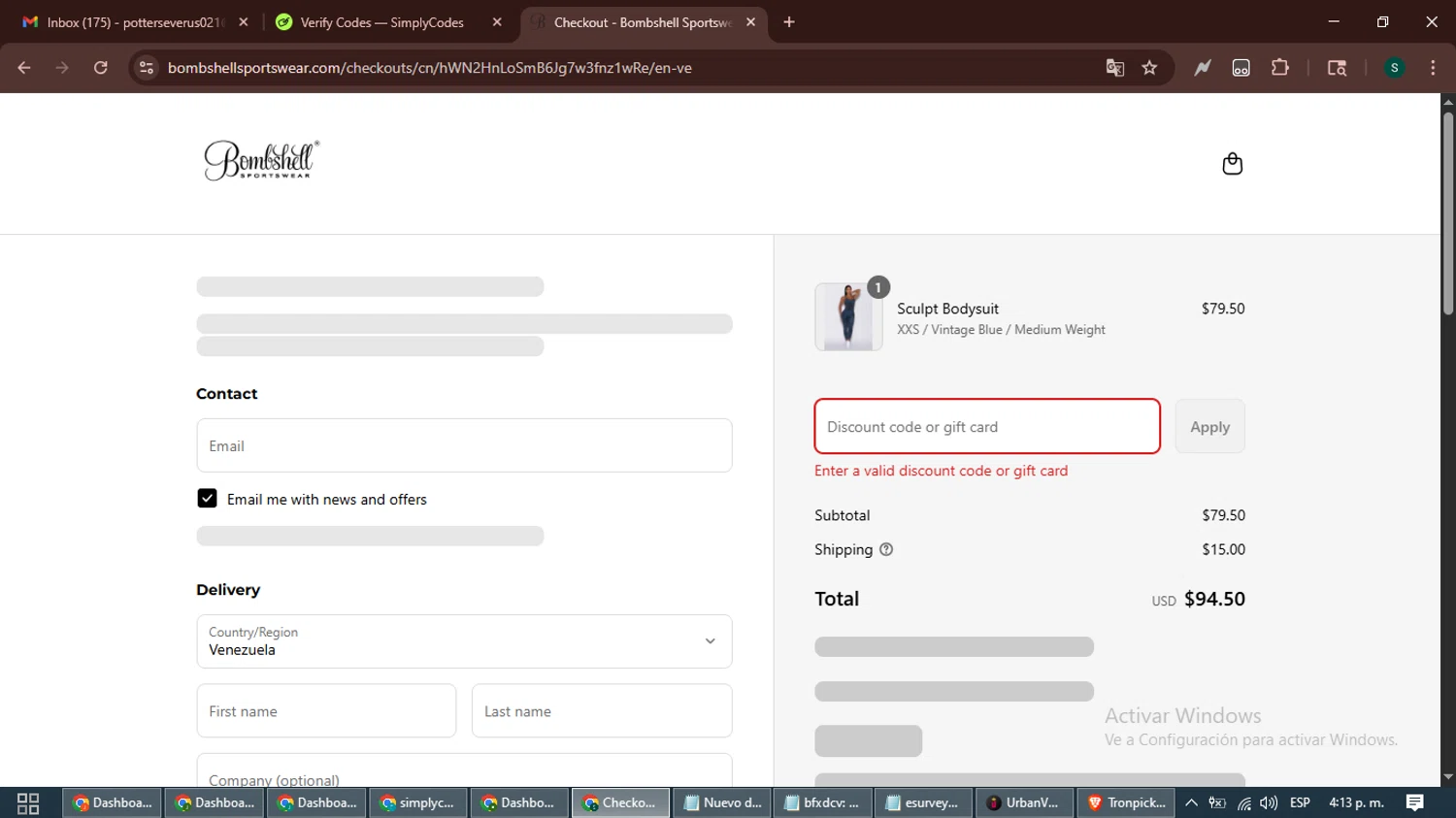The image size is (1456, 818).
Task: Click the shipping info question mark icon
Action: [885, 549]
